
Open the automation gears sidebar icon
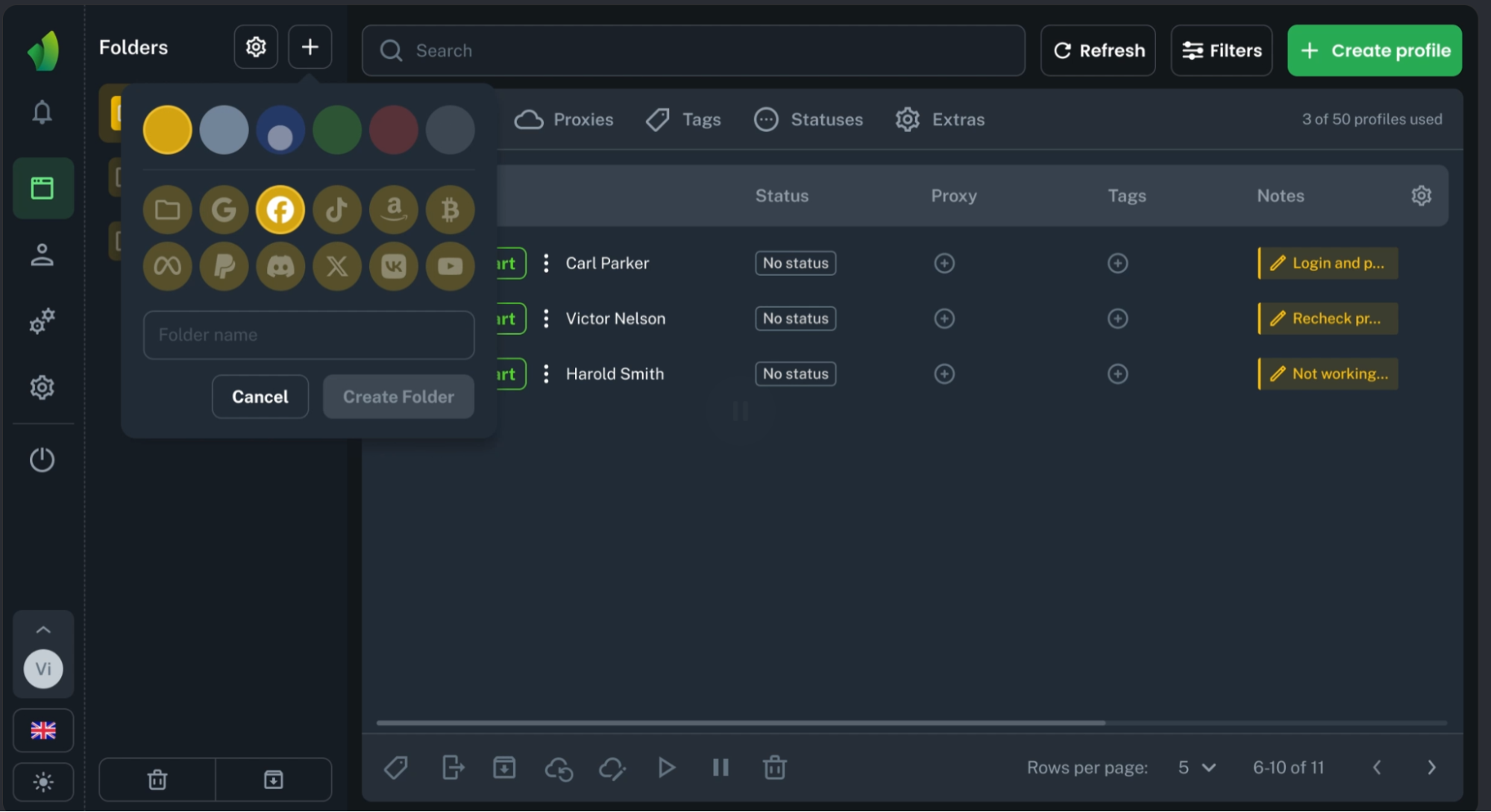click(43, 321)
